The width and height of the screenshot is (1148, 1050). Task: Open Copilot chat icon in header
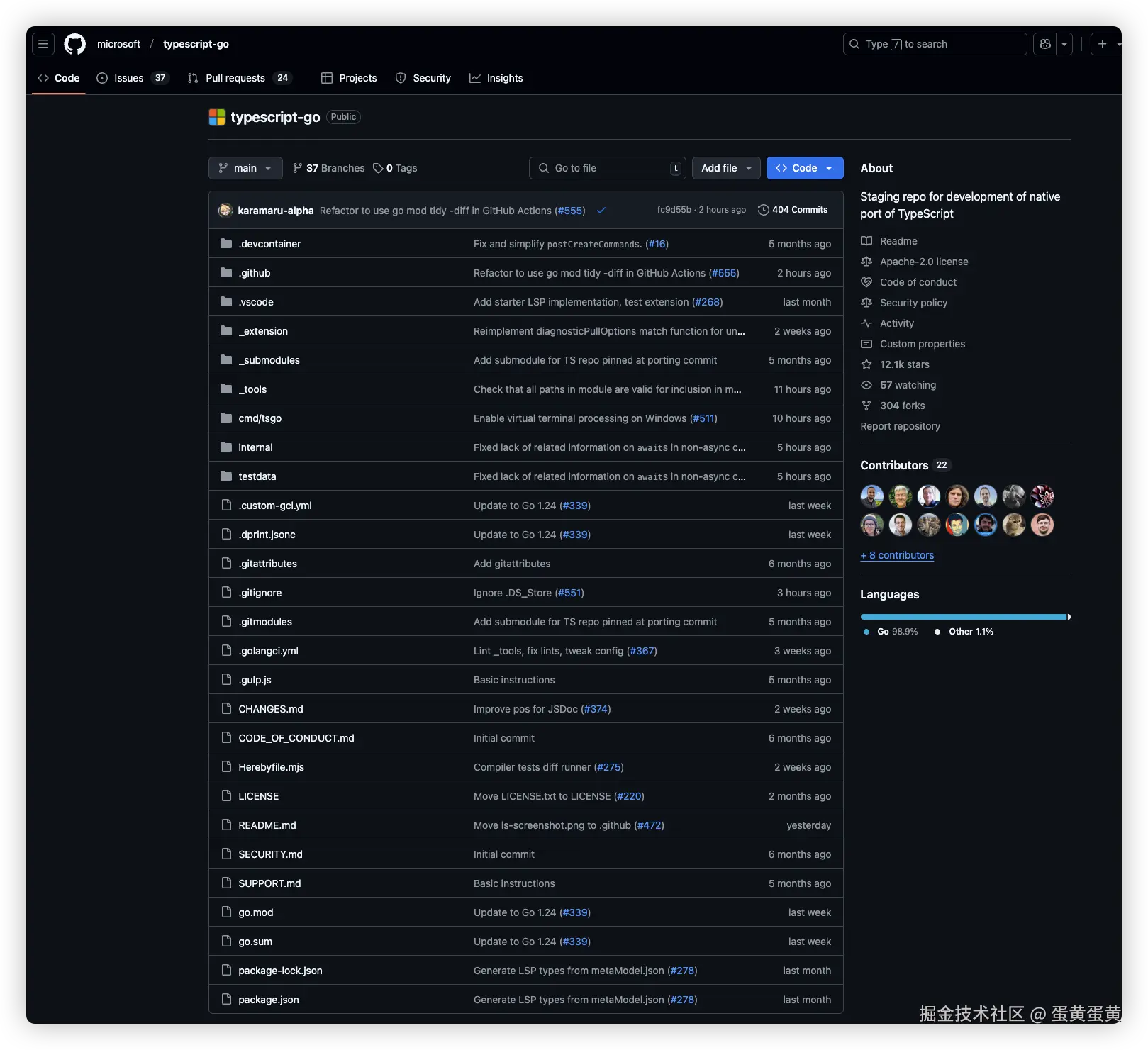point(1044,44)
